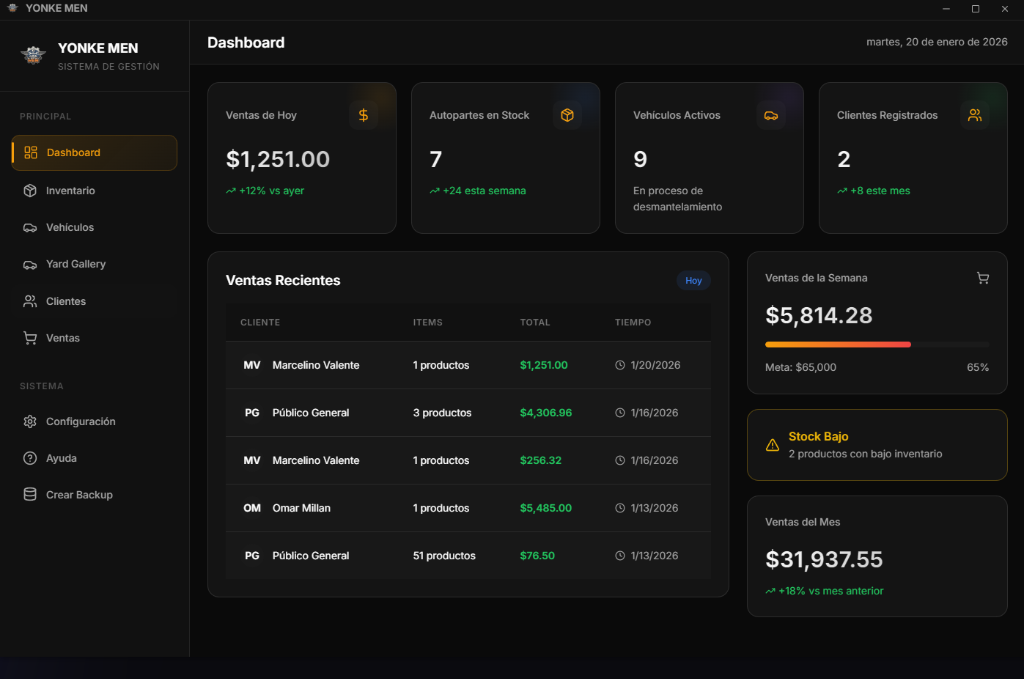Screen dimensions: 1024x679
Task: Click the cart icon on Ventas de la Semana
Action: point(983,278)
